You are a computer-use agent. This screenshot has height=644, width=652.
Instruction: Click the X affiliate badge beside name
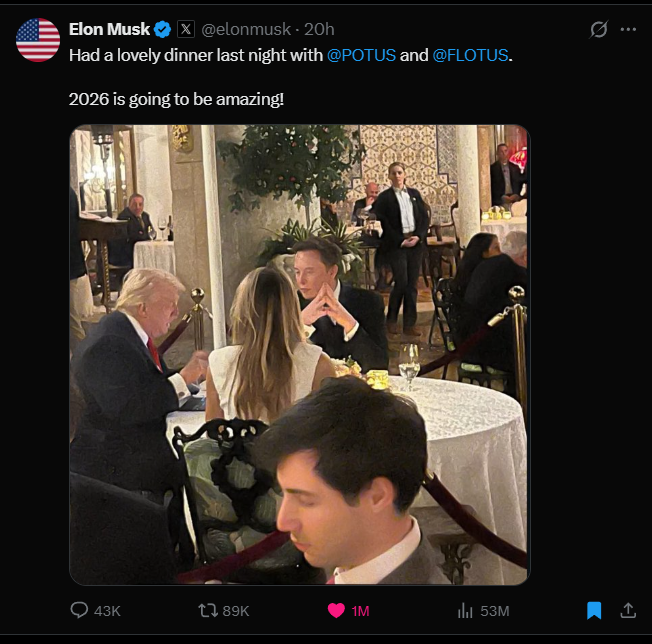point(187,29)
